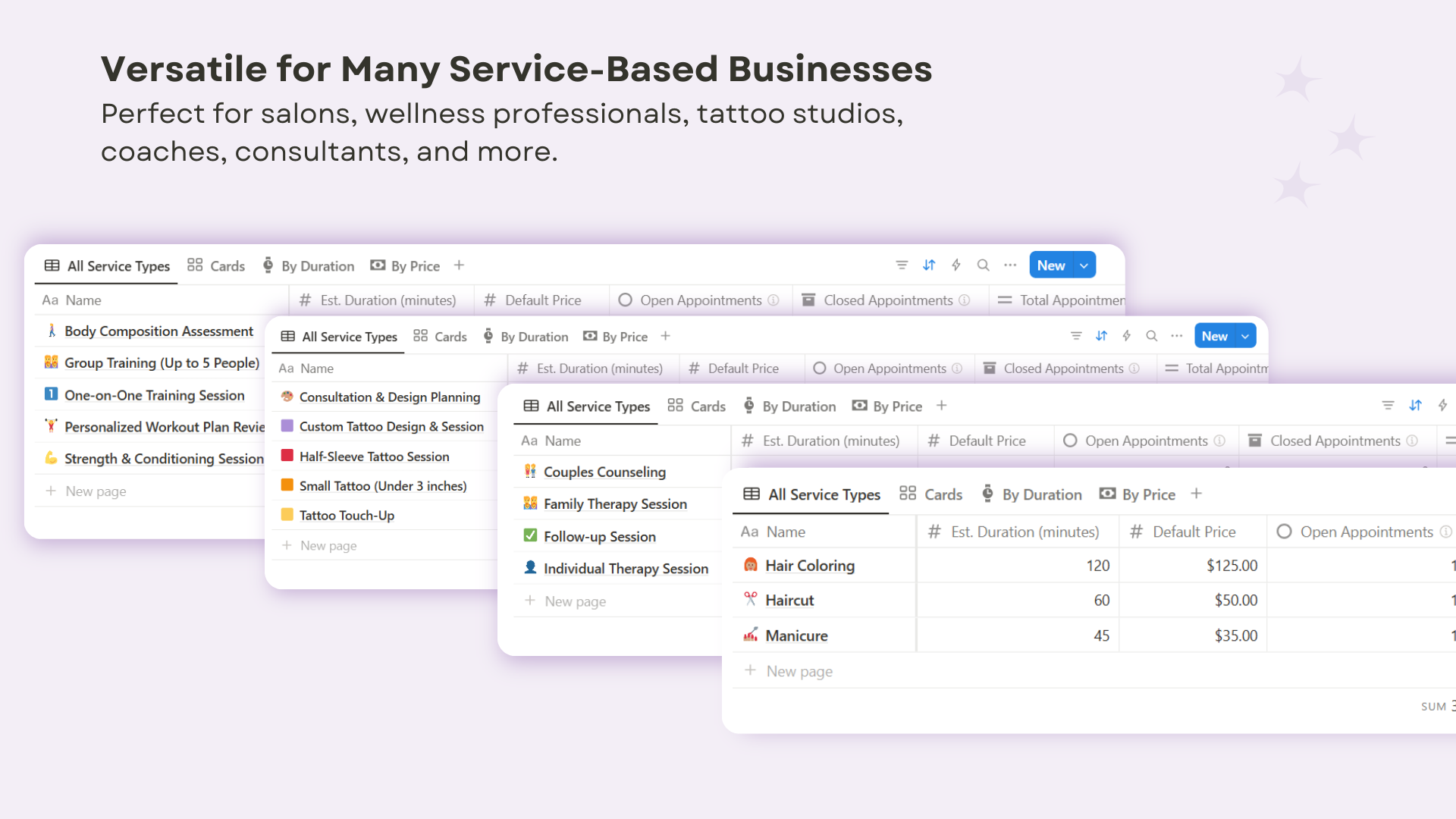Add a view with plus in therapy window
The image size is (1456, 819).
click(941, 406)
